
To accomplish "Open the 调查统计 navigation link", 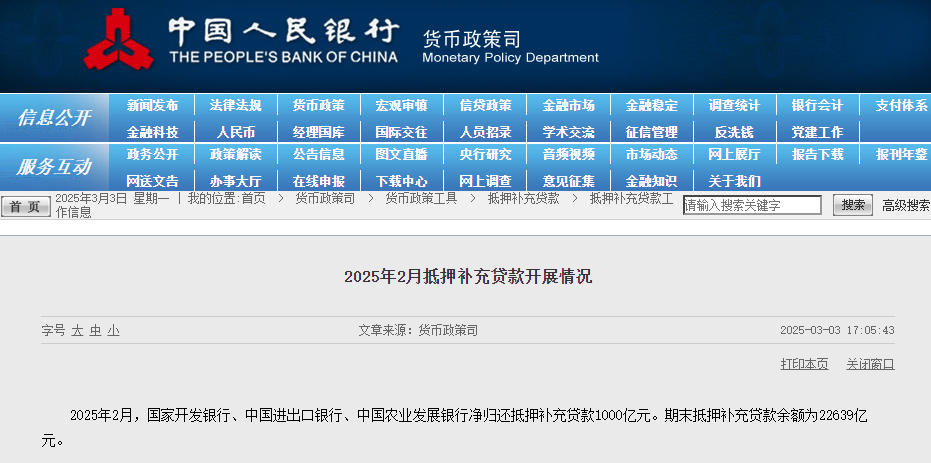I will (x=734, y=105).
